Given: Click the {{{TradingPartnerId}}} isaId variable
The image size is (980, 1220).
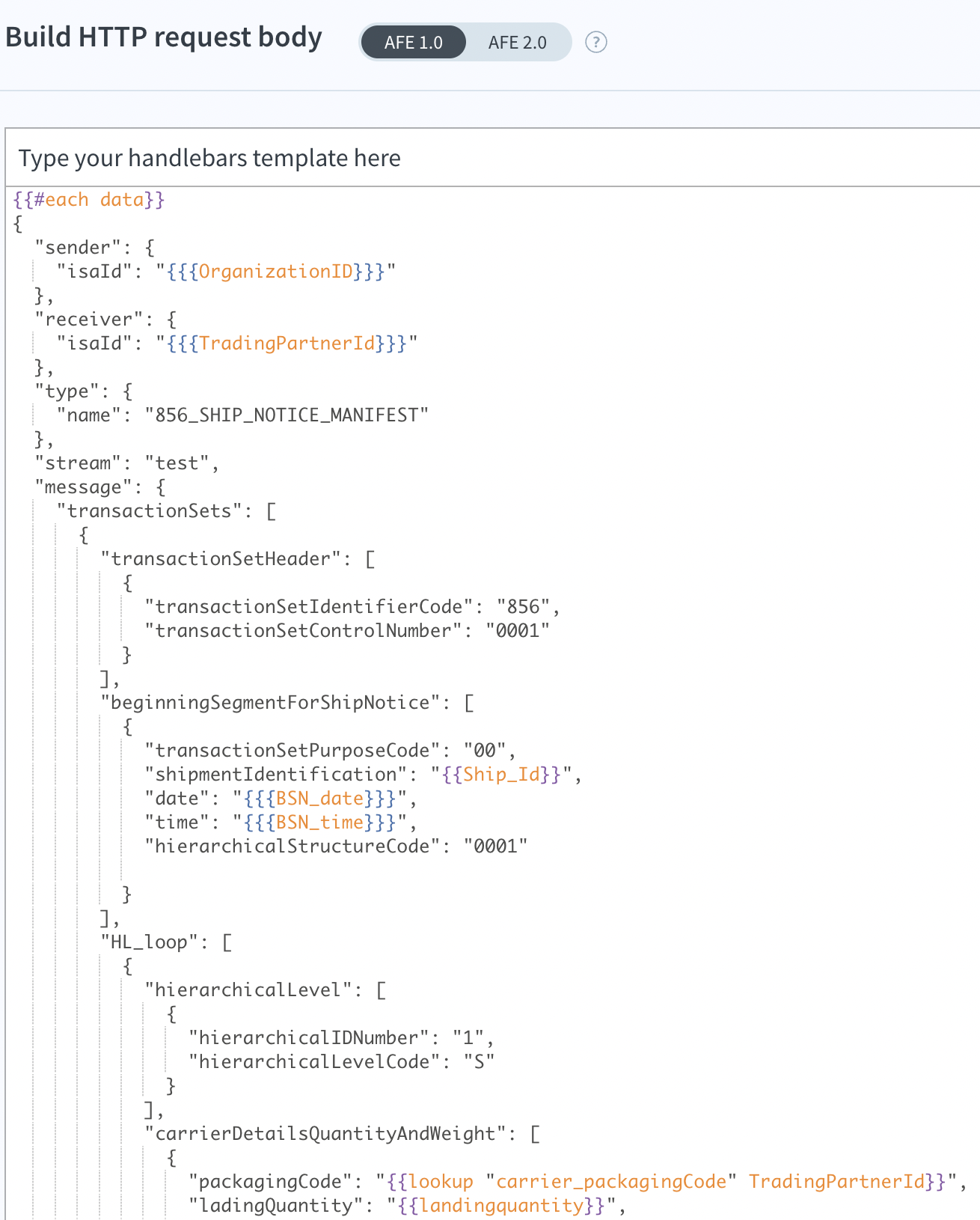Looking at the screenshot, I should coord(287,344).
